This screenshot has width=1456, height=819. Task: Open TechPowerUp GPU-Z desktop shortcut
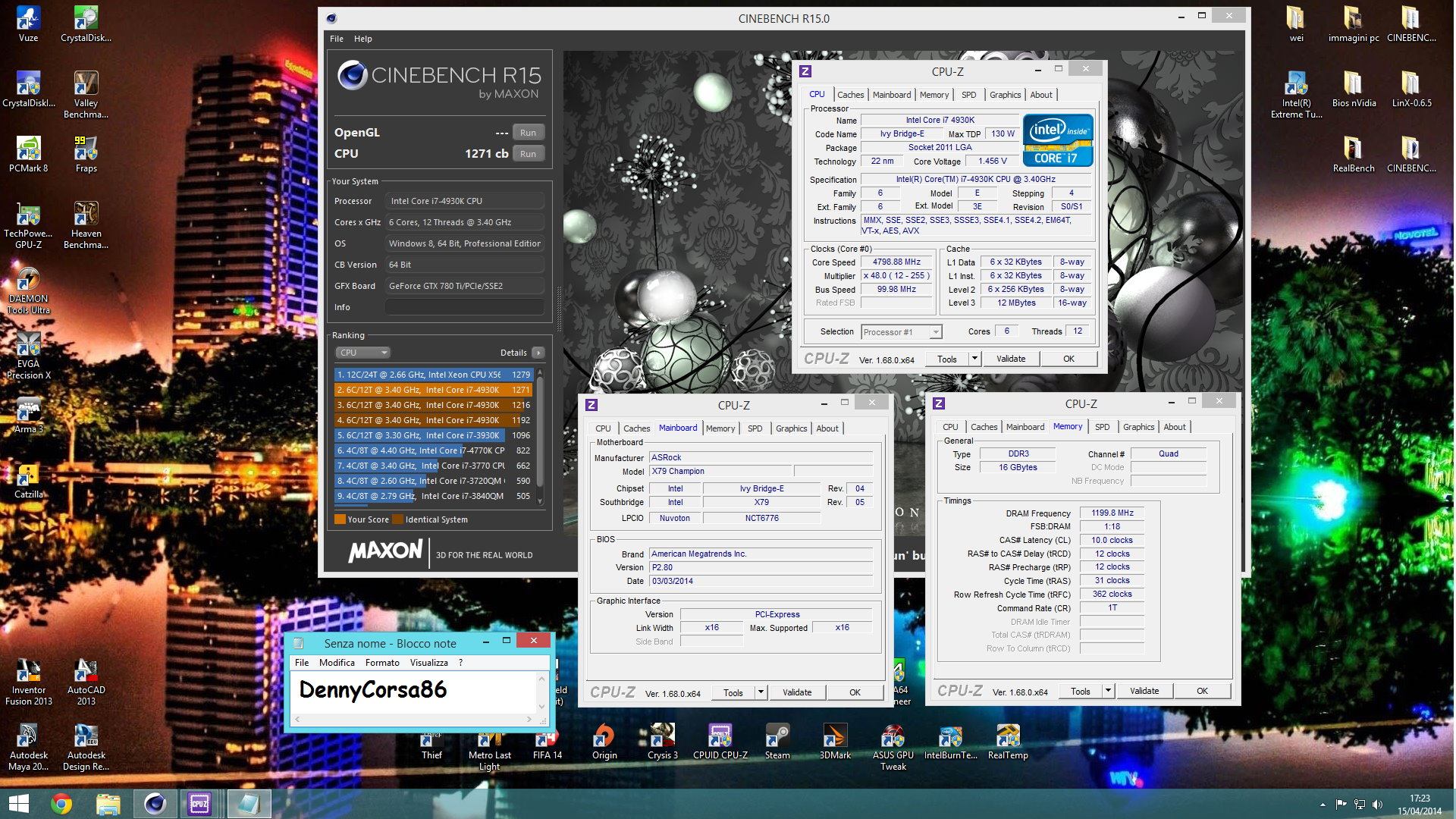[x=28, y=225]
